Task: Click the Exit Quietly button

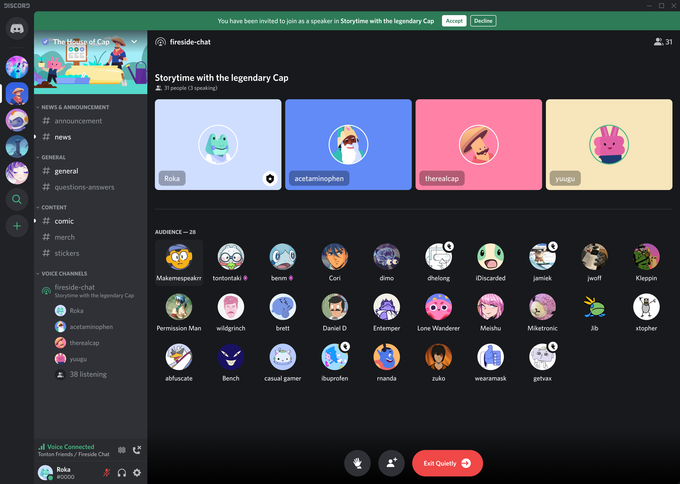Action: [x=447, y=463]
